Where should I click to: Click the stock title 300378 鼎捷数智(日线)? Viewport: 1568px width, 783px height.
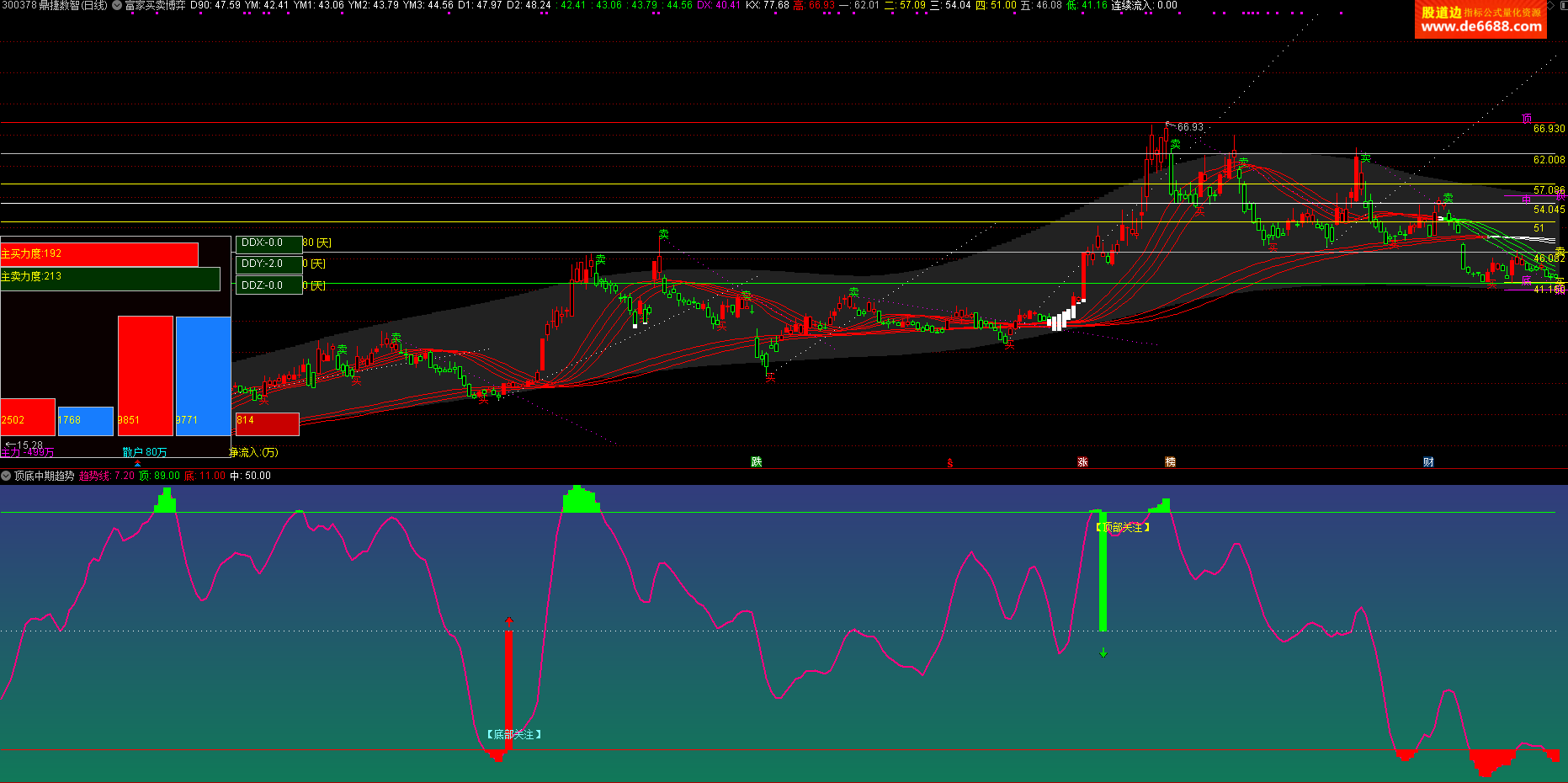pos(55,5)
